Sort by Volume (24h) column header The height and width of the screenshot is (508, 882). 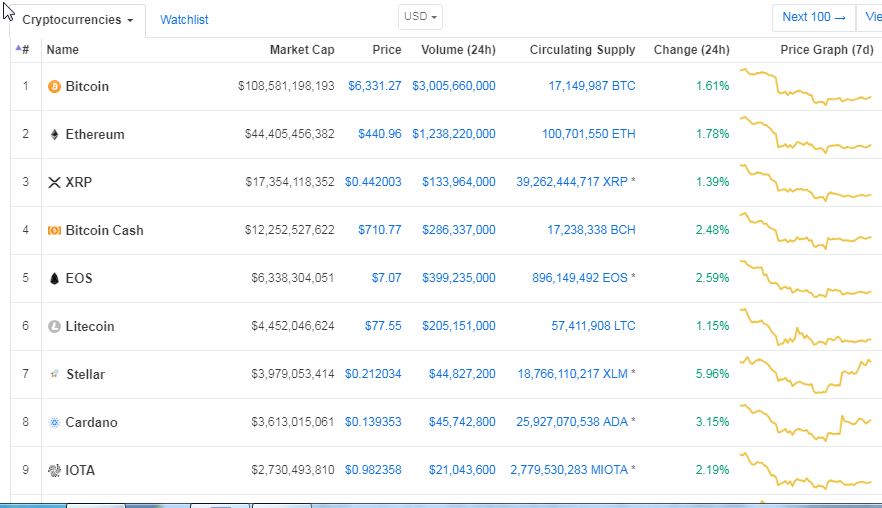click(x=458, y=50)
